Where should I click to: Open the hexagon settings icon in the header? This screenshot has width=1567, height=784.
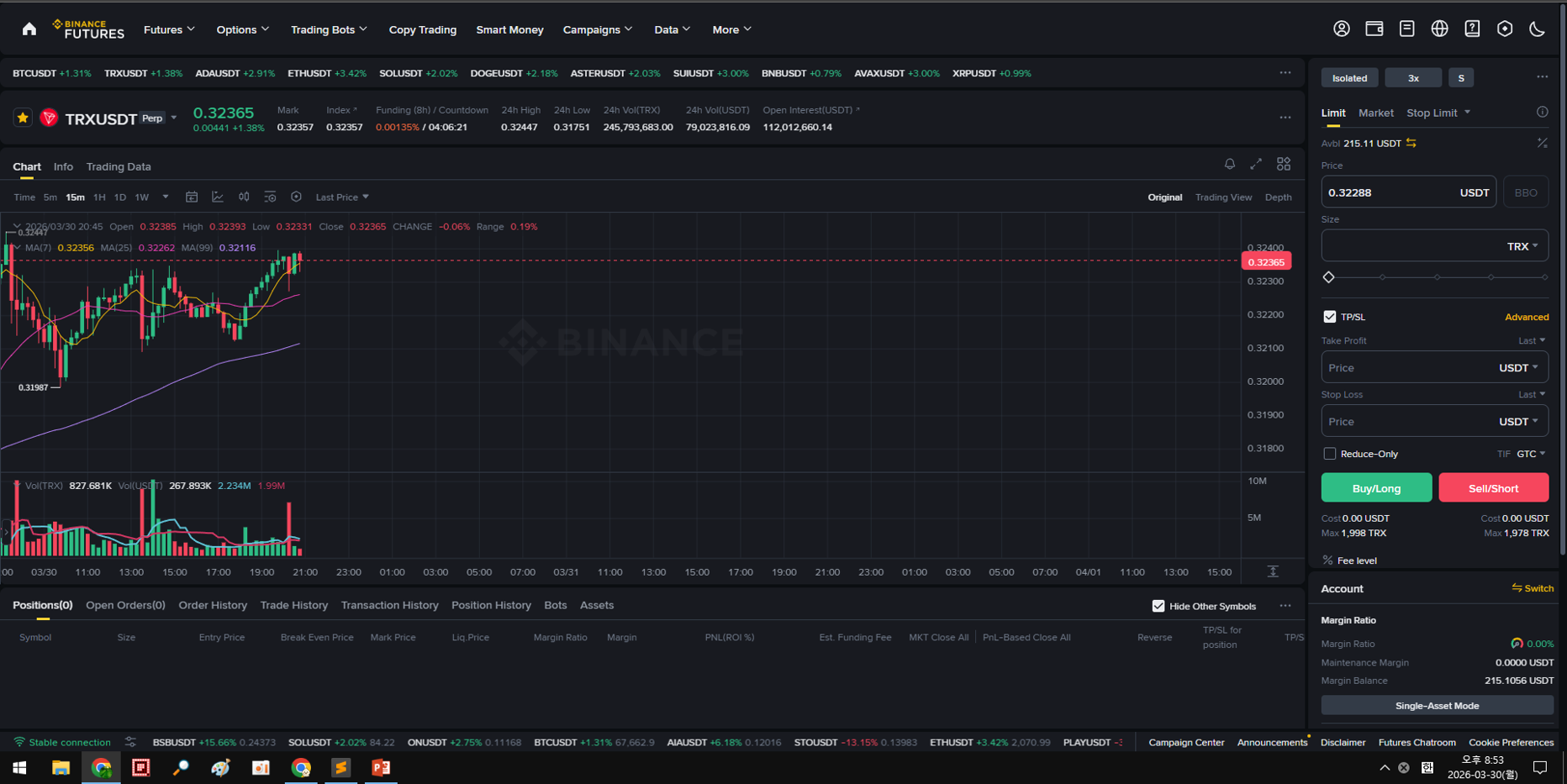tap(1505, 29)
